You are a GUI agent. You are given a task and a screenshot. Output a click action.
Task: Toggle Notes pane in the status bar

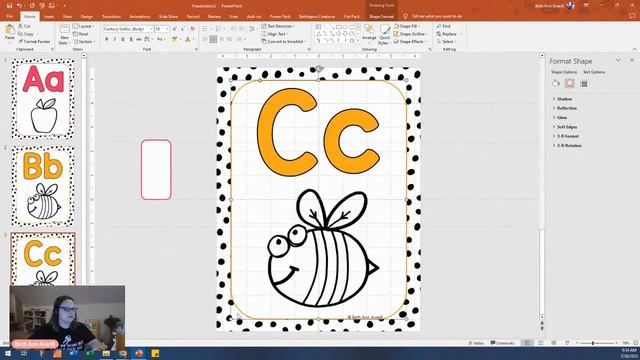tap(476, 343)
